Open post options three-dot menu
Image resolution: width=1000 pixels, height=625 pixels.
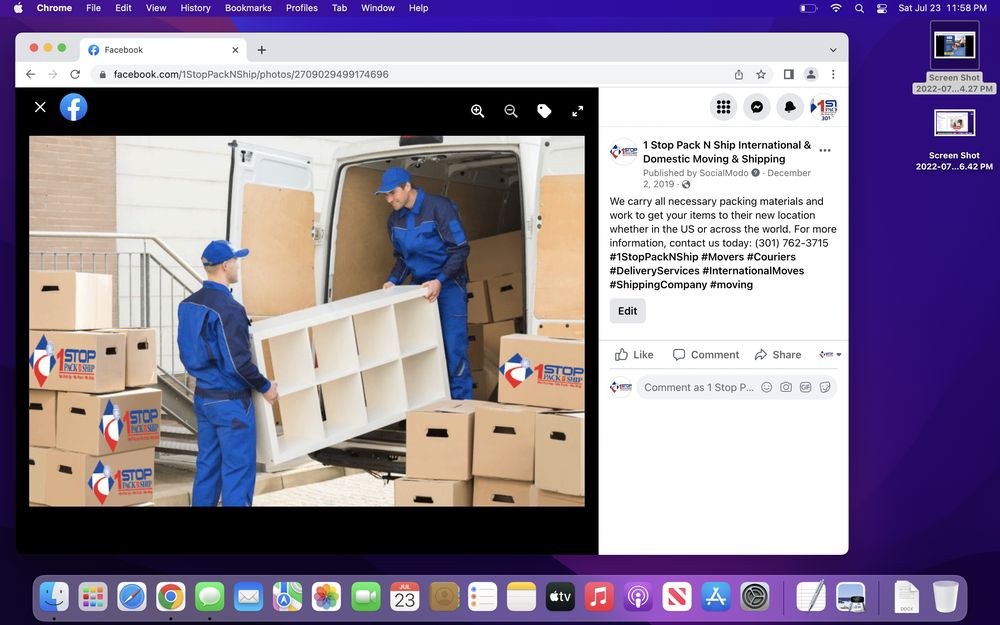(x=825, y=151)
